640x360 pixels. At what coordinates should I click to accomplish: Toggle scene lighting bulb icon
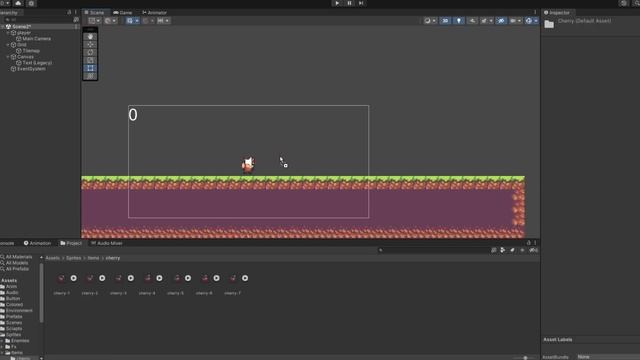(x=459, y=21)
